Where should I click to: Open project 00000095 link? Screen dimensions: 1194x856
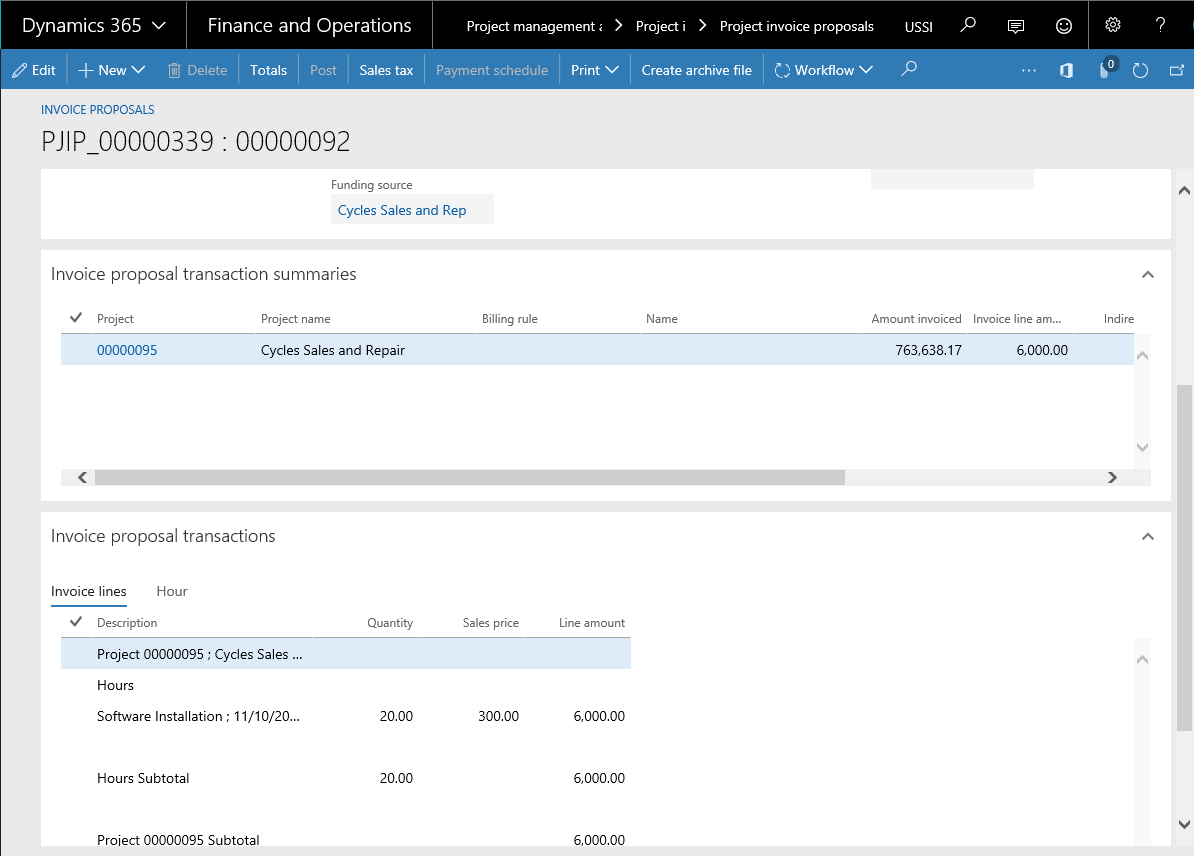coord(127,350)
